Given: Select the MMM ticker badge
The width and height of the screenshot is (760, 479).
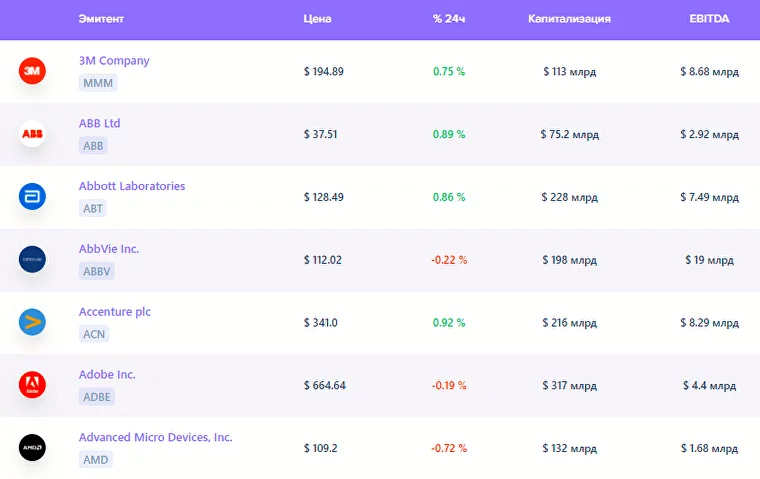Looking at the screenshot, I should click(98, 83).
